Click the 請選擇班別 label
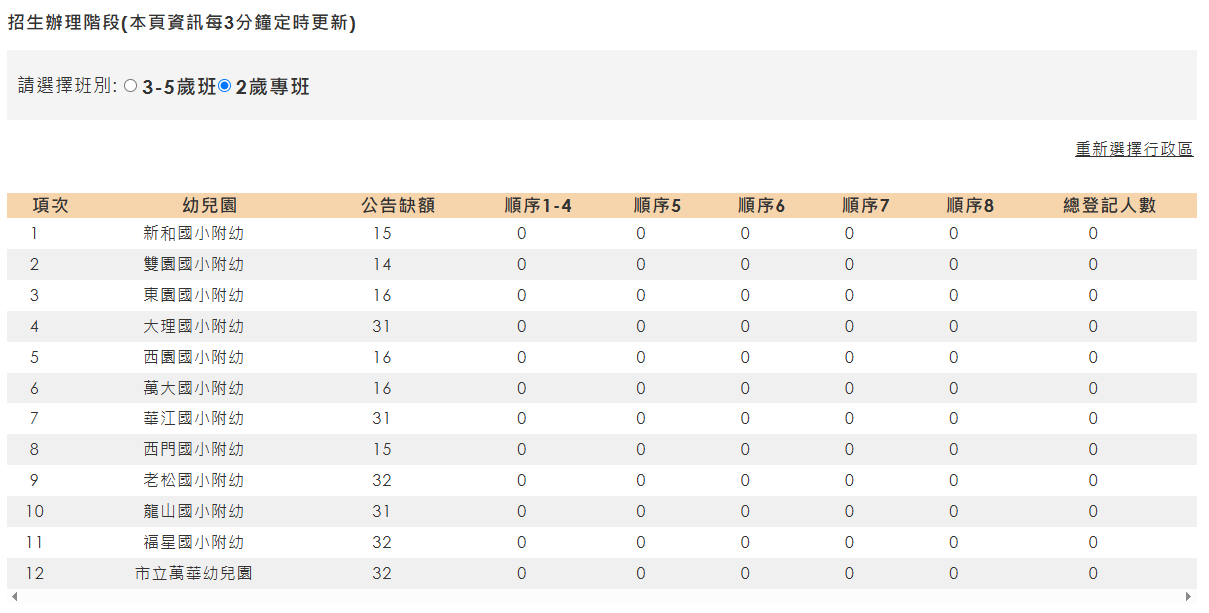1209x613 pixels. (x=68, y=87)
